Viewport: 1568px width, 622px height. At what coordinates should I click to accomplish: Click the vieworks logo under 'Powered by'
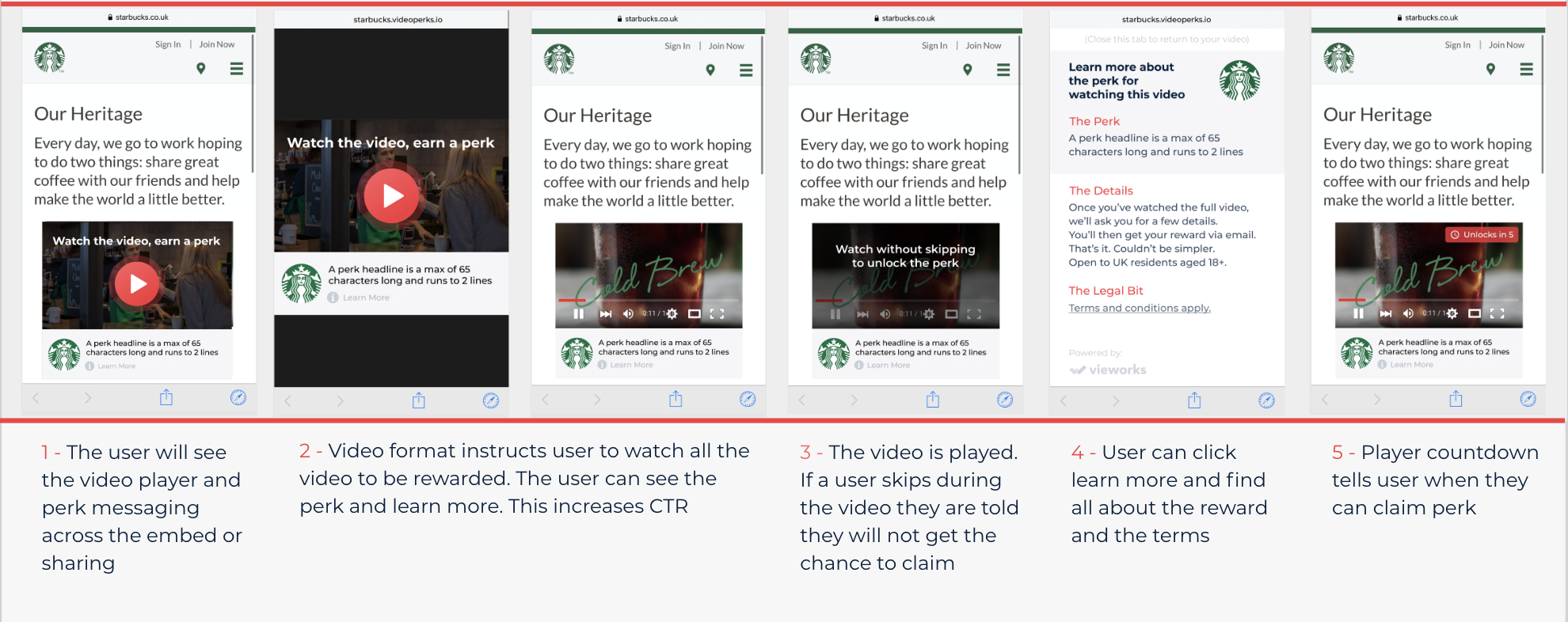click(x=1108, y=370)
